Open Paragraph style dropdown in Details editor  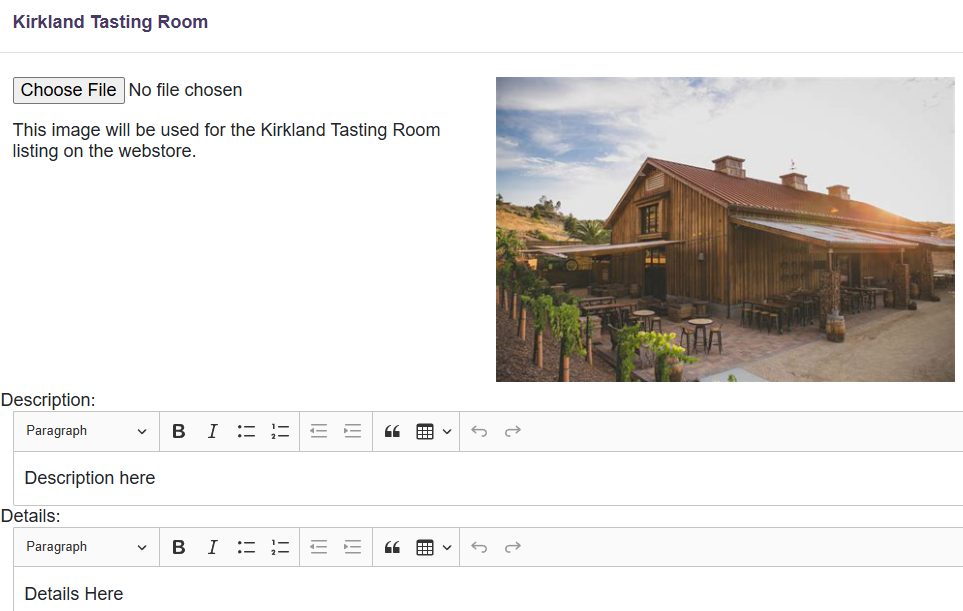pyautogui.click(x=86, y=547)
